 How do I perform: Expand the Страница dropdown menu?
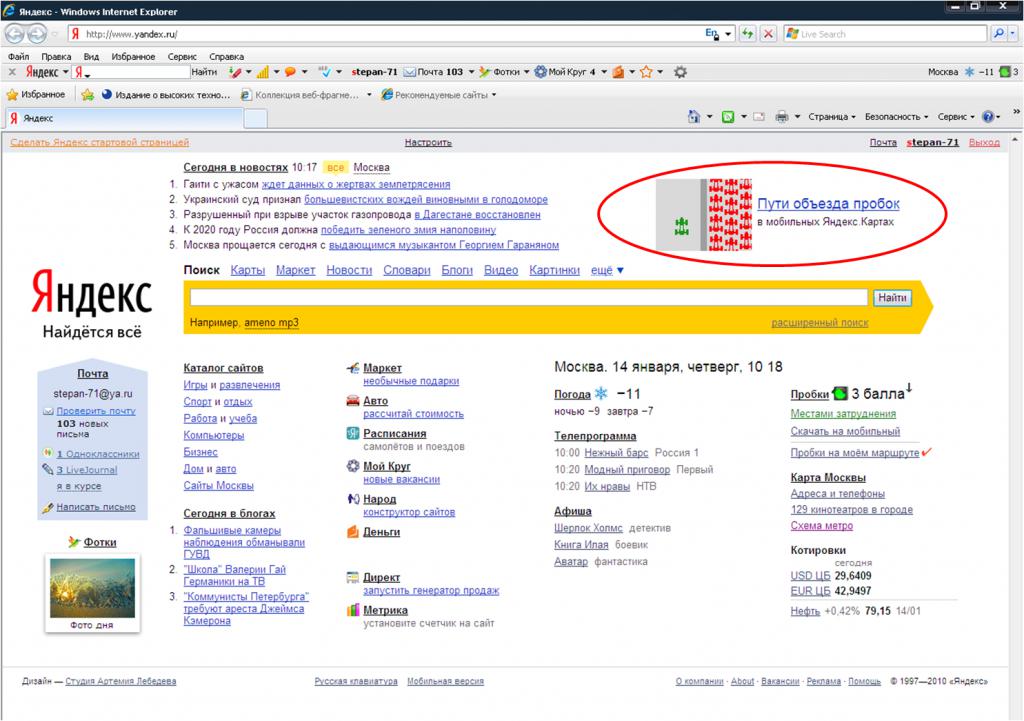click(x=831, y=117)
